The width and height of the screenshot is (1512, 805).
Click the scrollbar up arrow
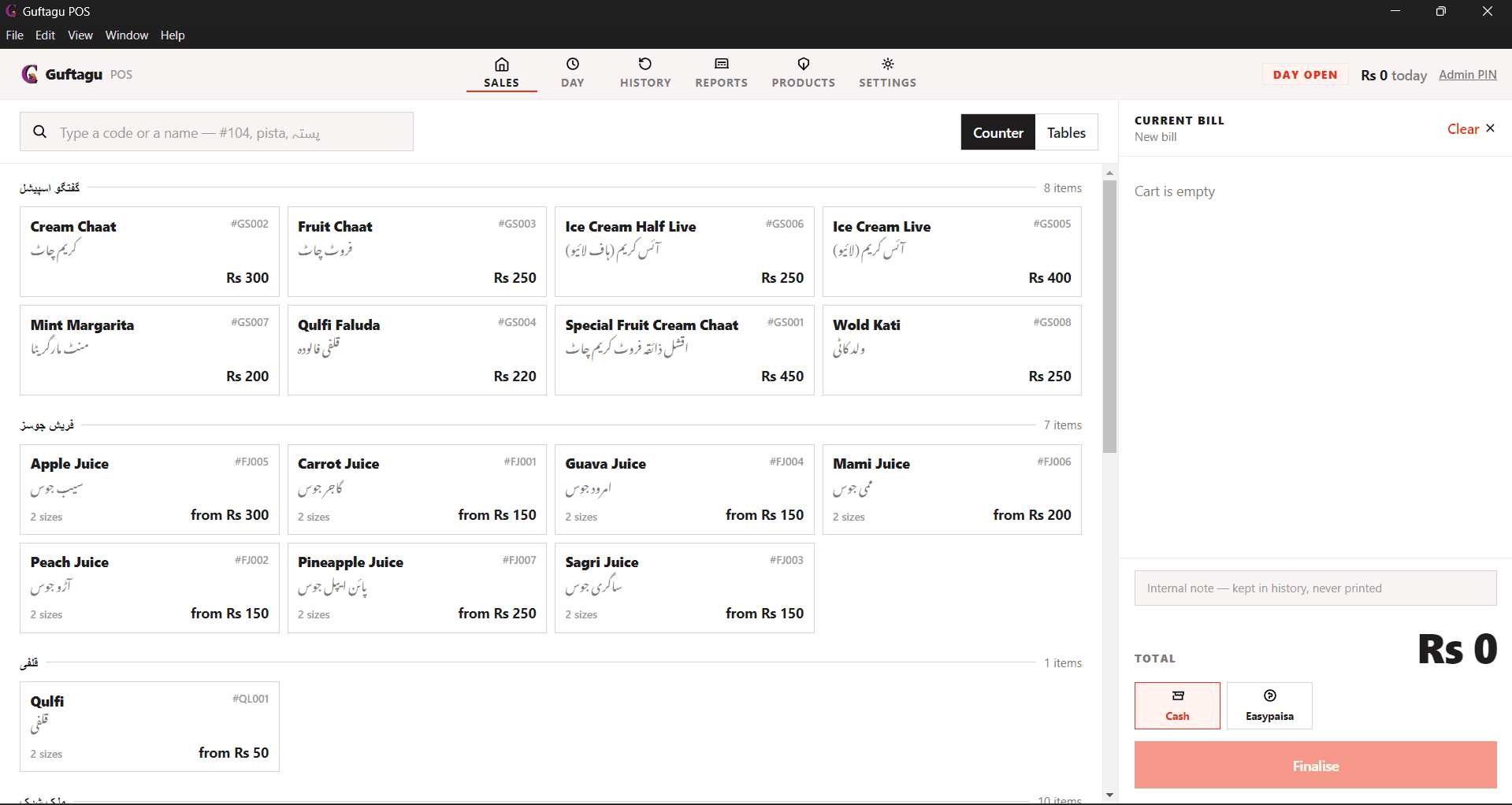(1109, 172)
